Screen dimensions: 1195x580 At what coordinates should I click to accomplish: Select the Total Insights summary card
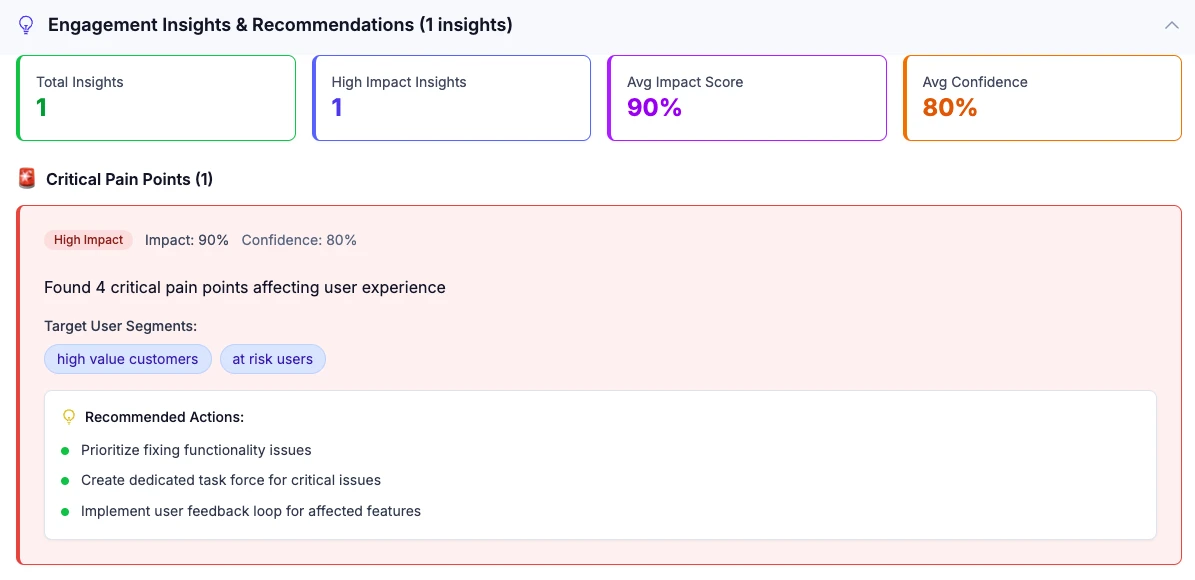[x=156, y=98]
